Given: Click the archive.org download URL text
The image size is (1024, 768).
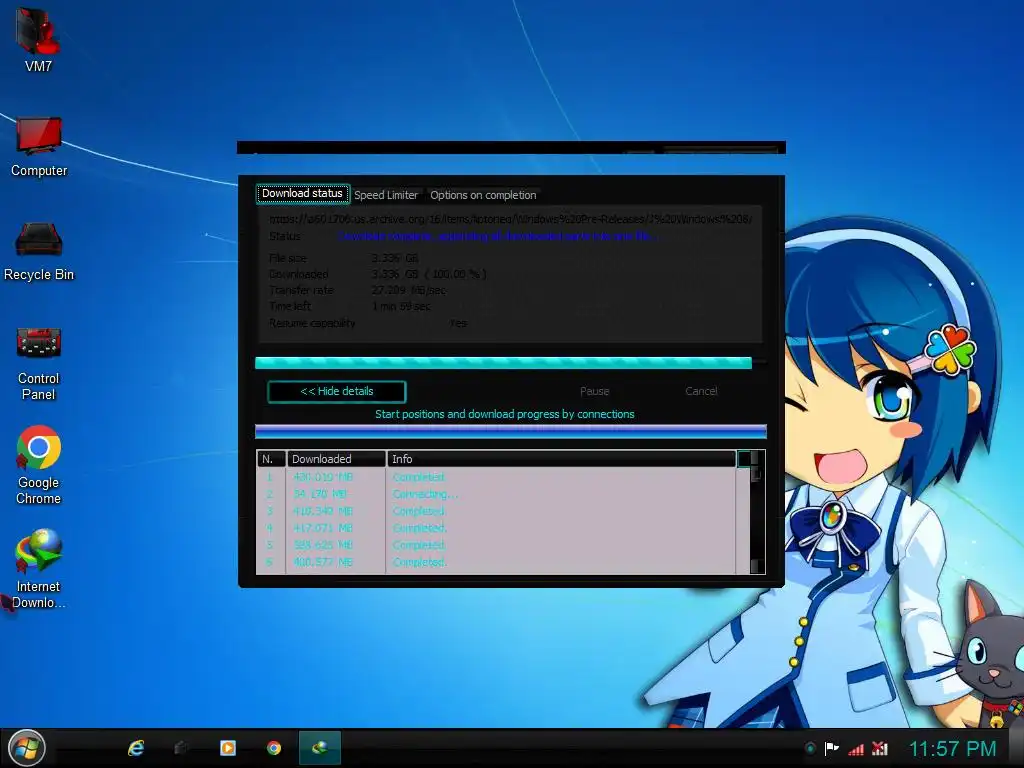Looking at the screenshot, I should [511, 219].
